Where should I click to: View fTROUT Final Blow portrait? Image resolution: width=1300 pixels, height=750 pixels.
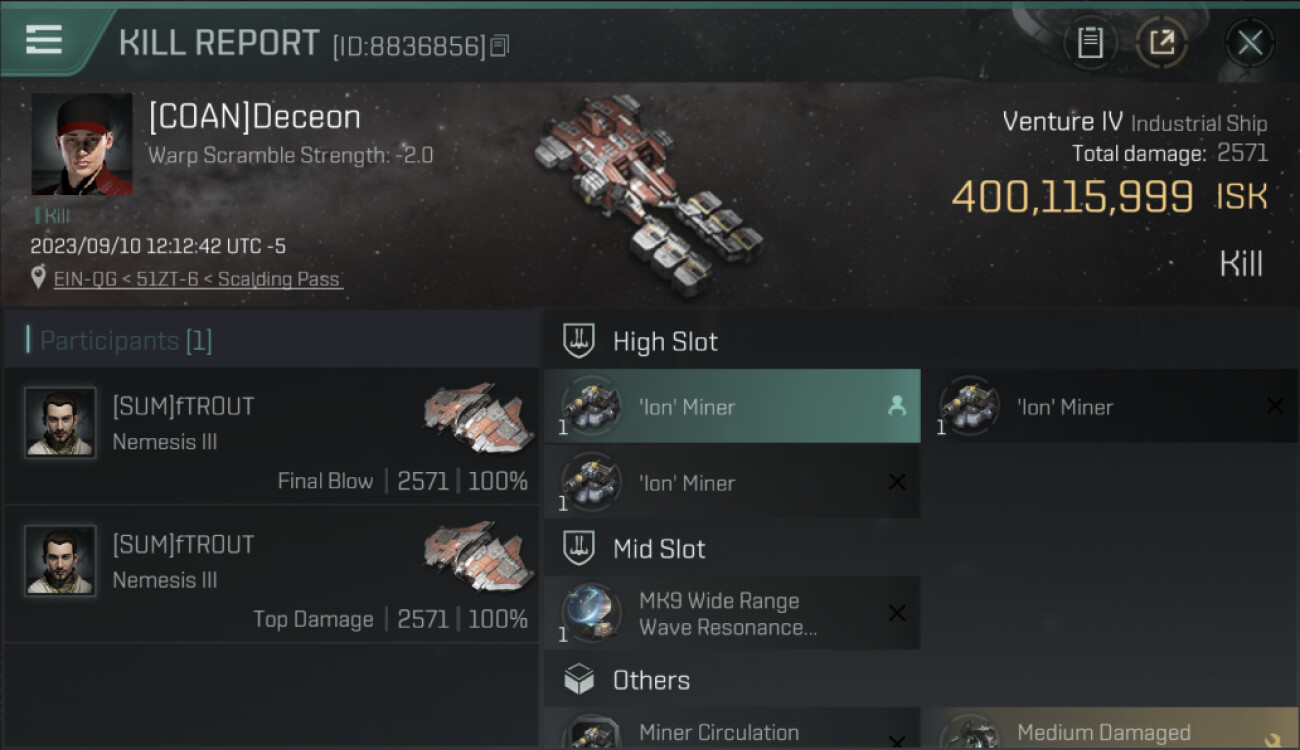click(x=61, y=423)
